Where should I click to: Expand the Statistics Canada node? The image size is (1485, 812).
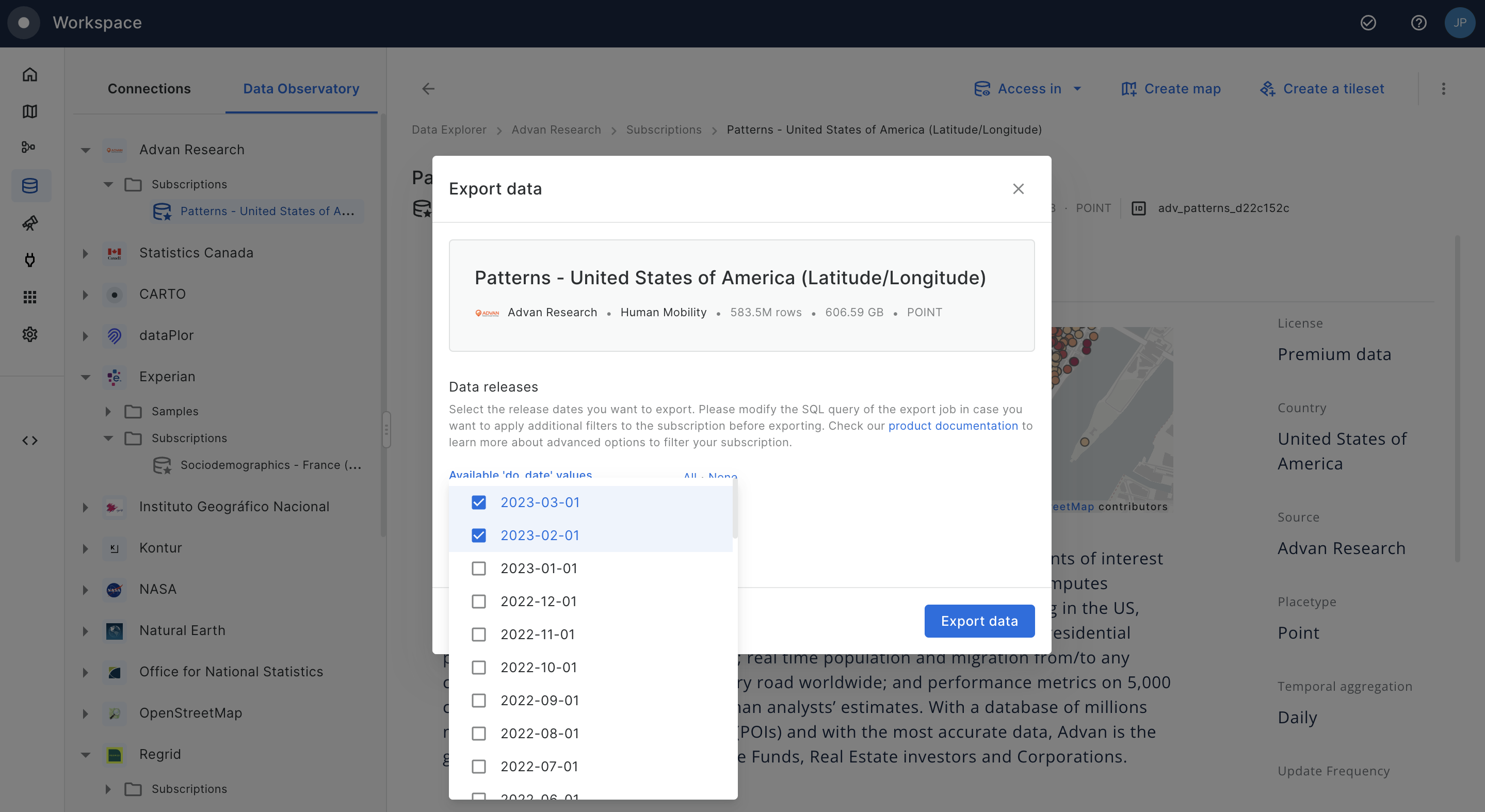pyautogui.click(x=85, y=253)
